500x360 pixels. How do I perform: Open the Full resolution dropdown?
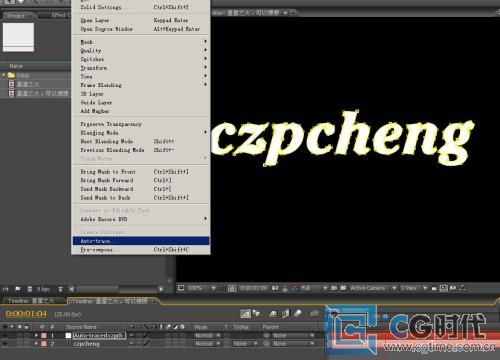313,288
